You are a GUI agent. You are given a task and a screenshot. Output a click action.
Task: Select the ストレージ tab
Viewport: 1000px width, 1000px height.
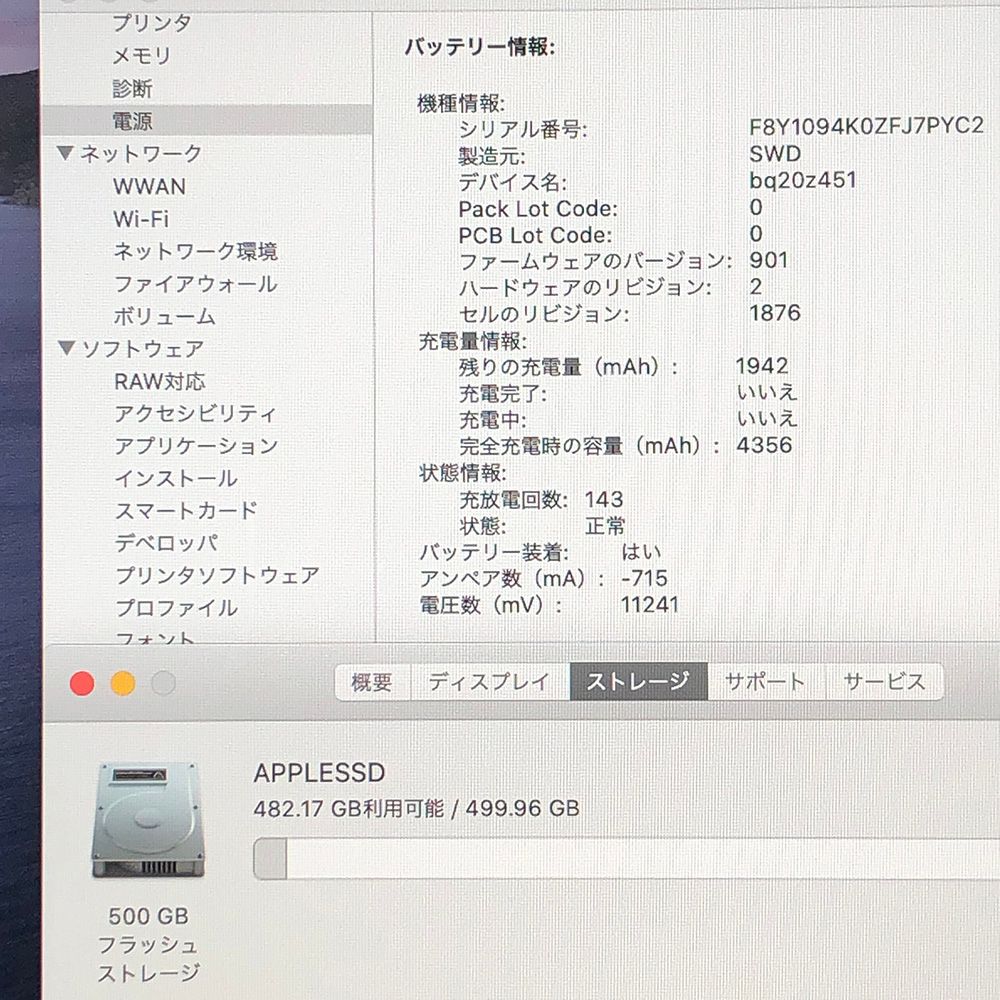click(x=638, y=682)
